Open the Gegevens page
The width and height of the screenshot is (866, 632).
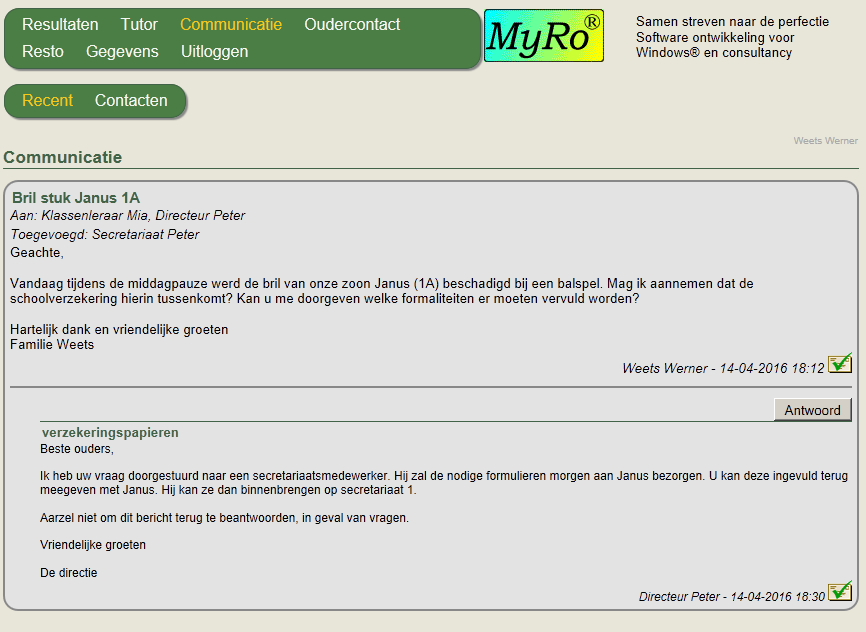[x=122, y=51]
